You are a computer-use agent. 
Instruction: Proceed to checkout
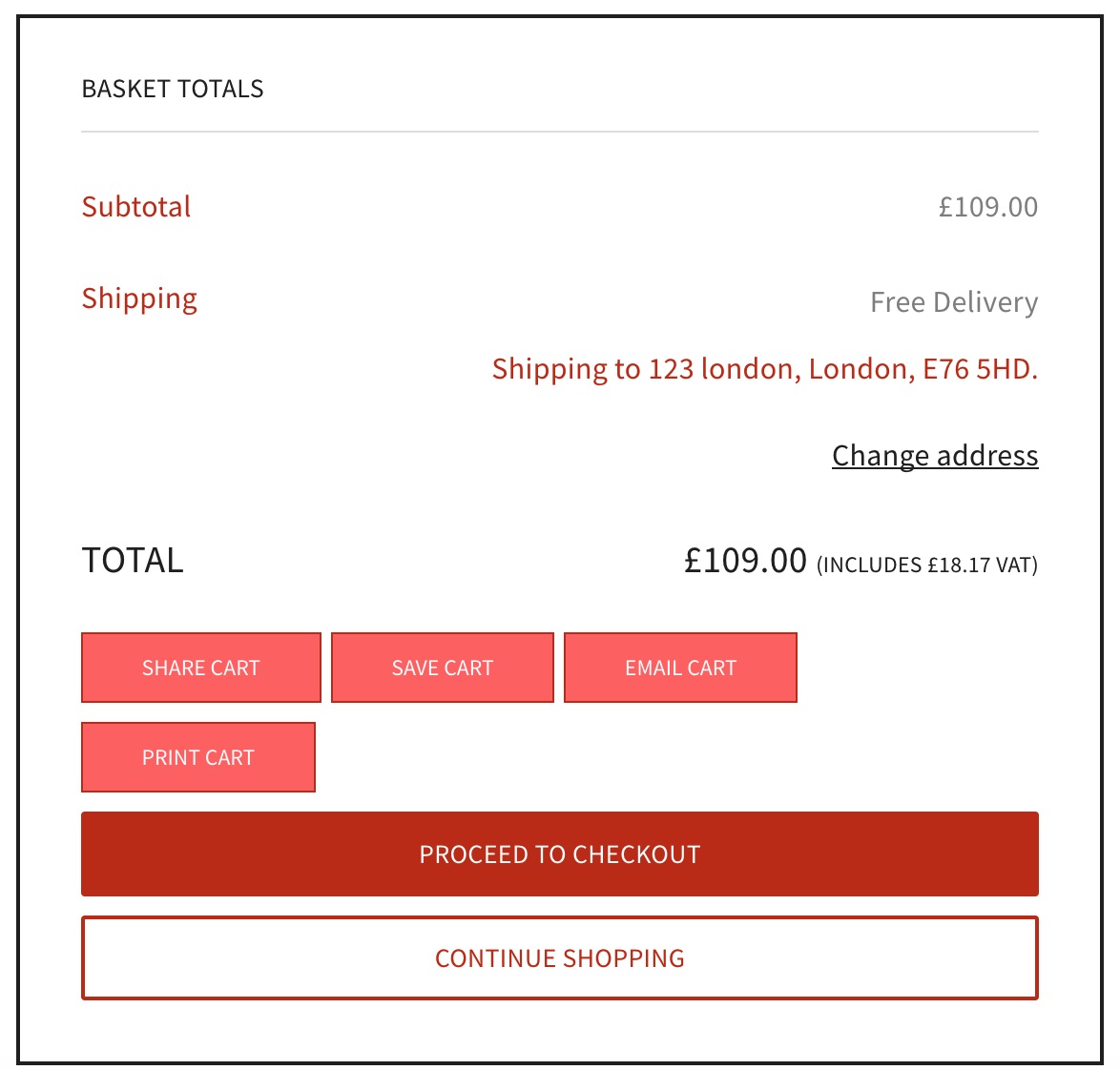559,854
